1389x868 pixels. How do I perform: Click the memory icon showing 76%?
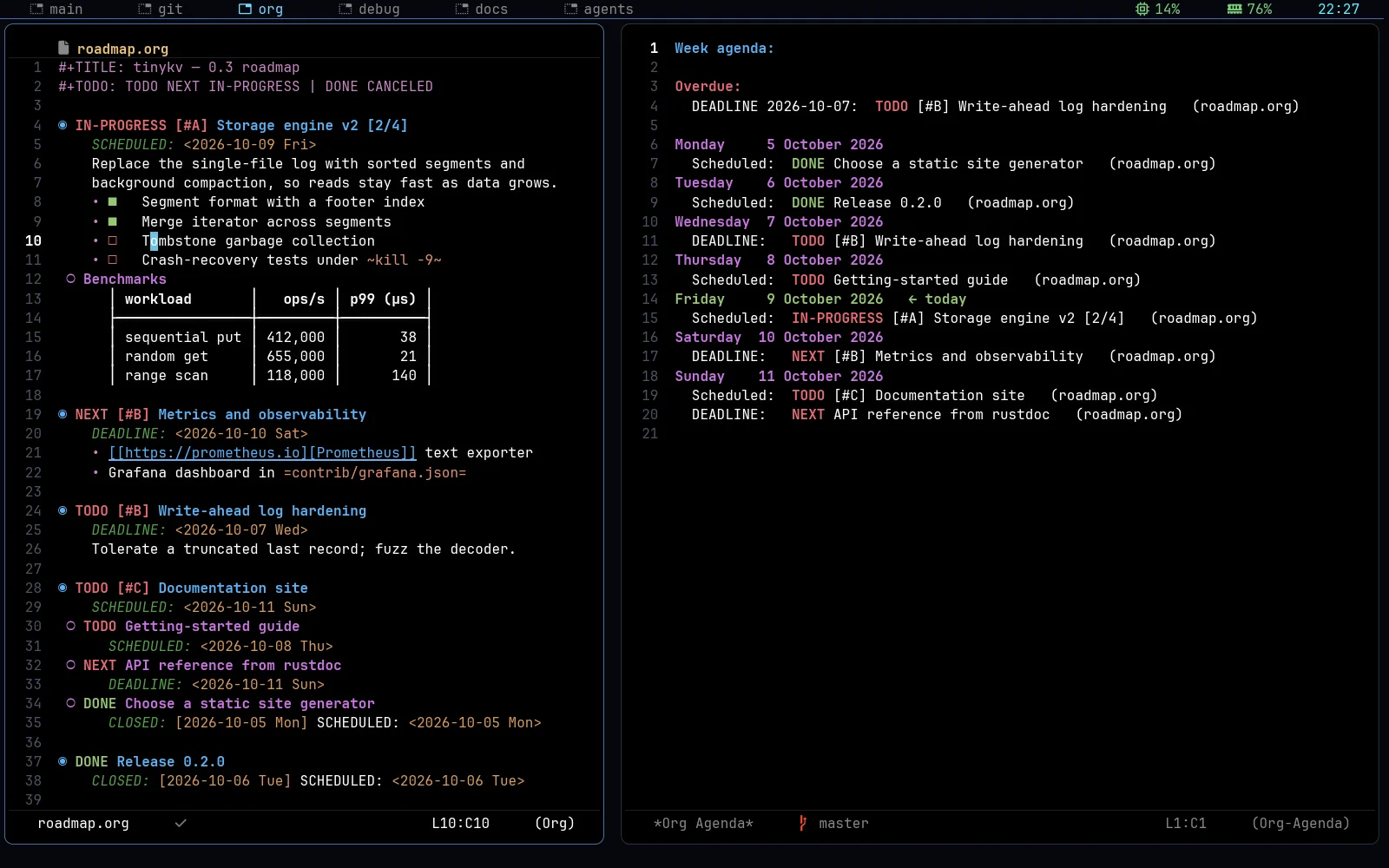1234,9
